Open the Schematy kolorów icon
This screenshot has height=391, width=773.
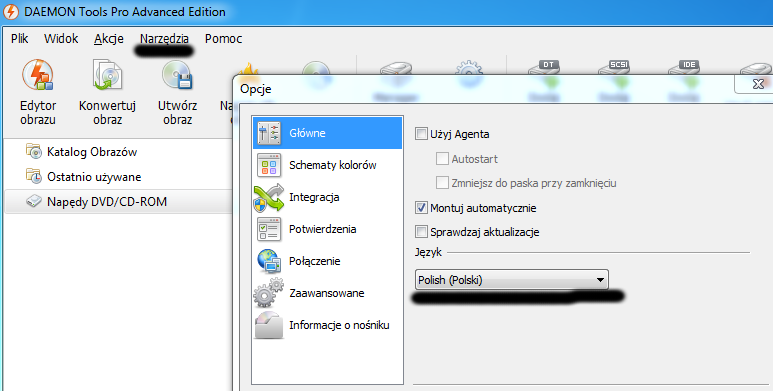(x=269, y=165)
